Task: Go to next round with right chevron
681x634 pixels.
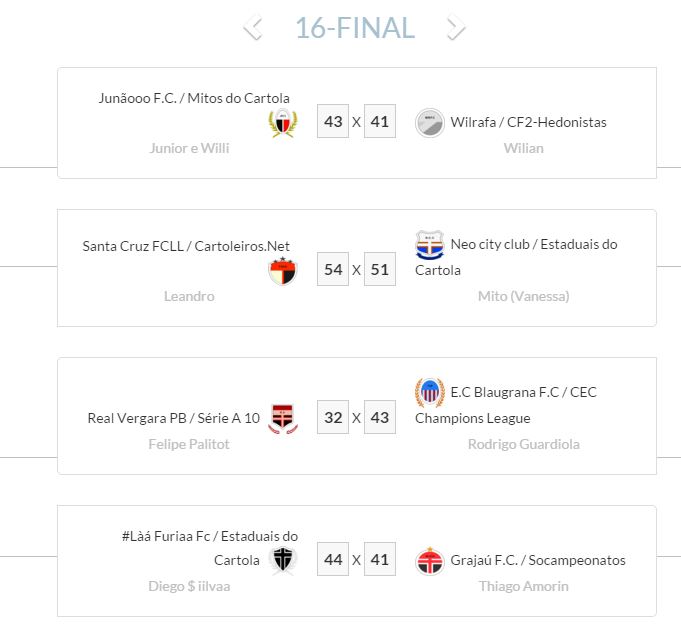Action: (456, 28)
